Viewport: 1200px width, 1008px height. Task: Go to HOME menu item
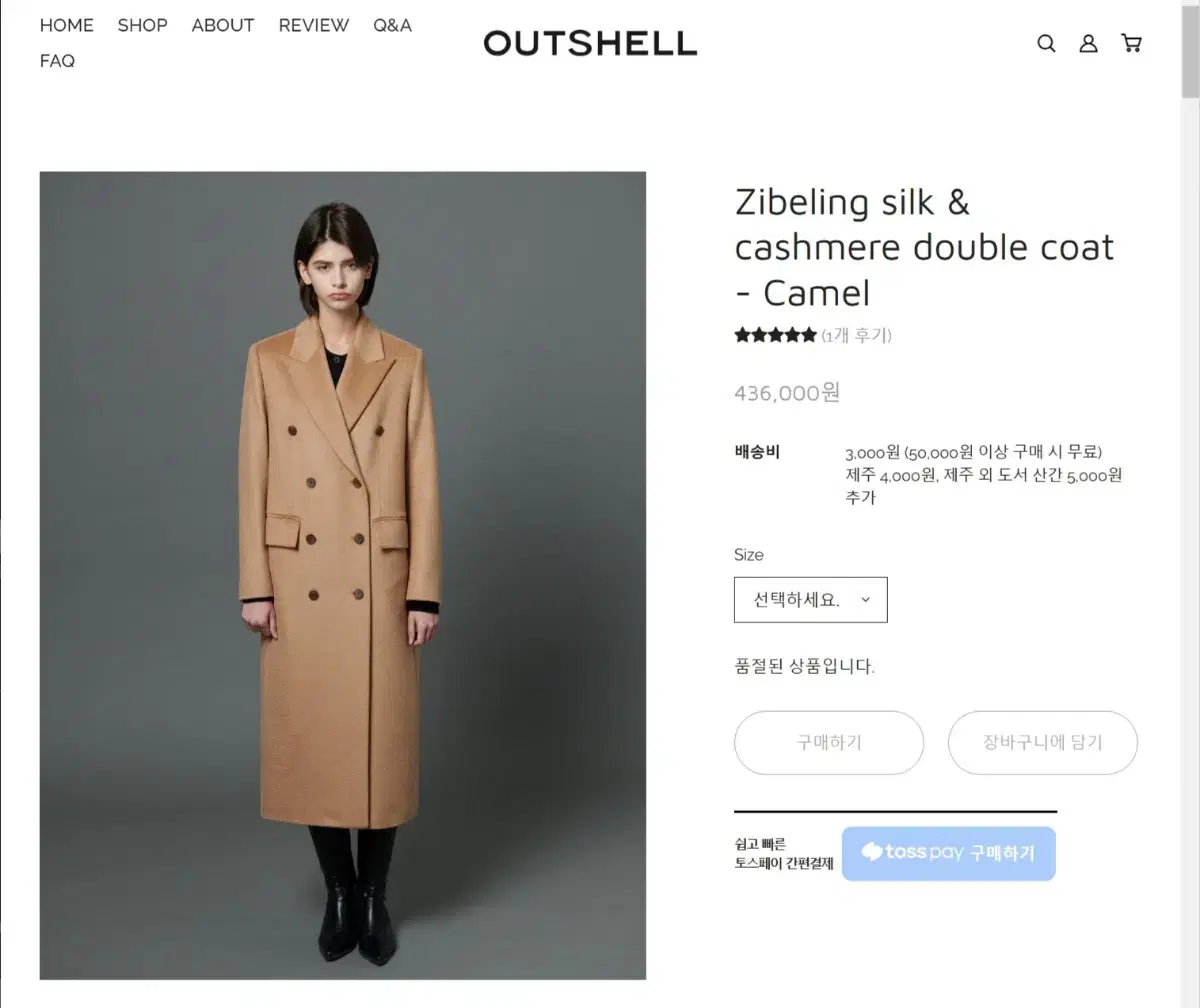(67, 25)
